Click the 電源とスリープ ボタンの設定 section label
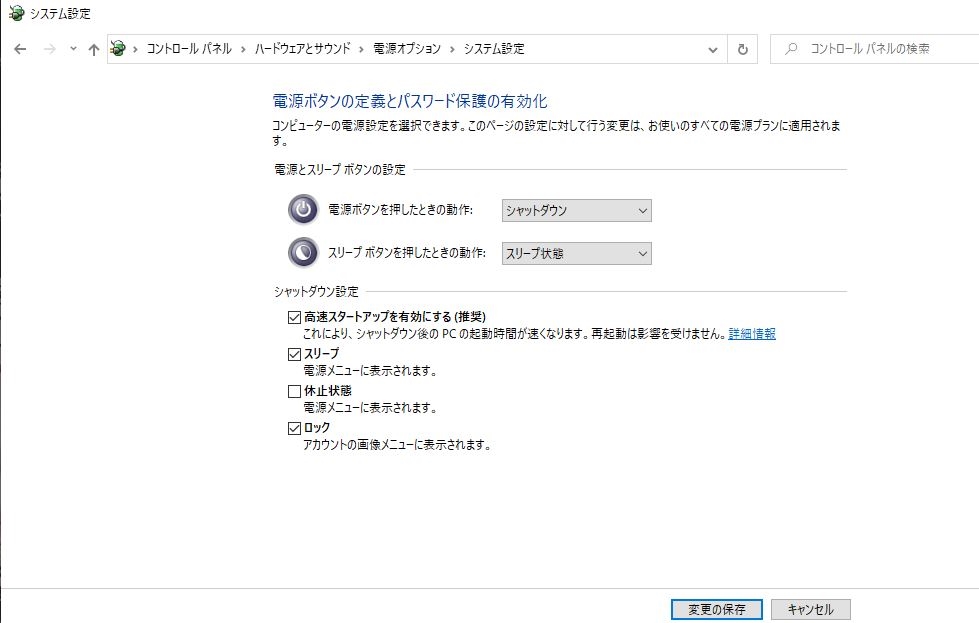The image size is (979, 623). tap(340, 169)
